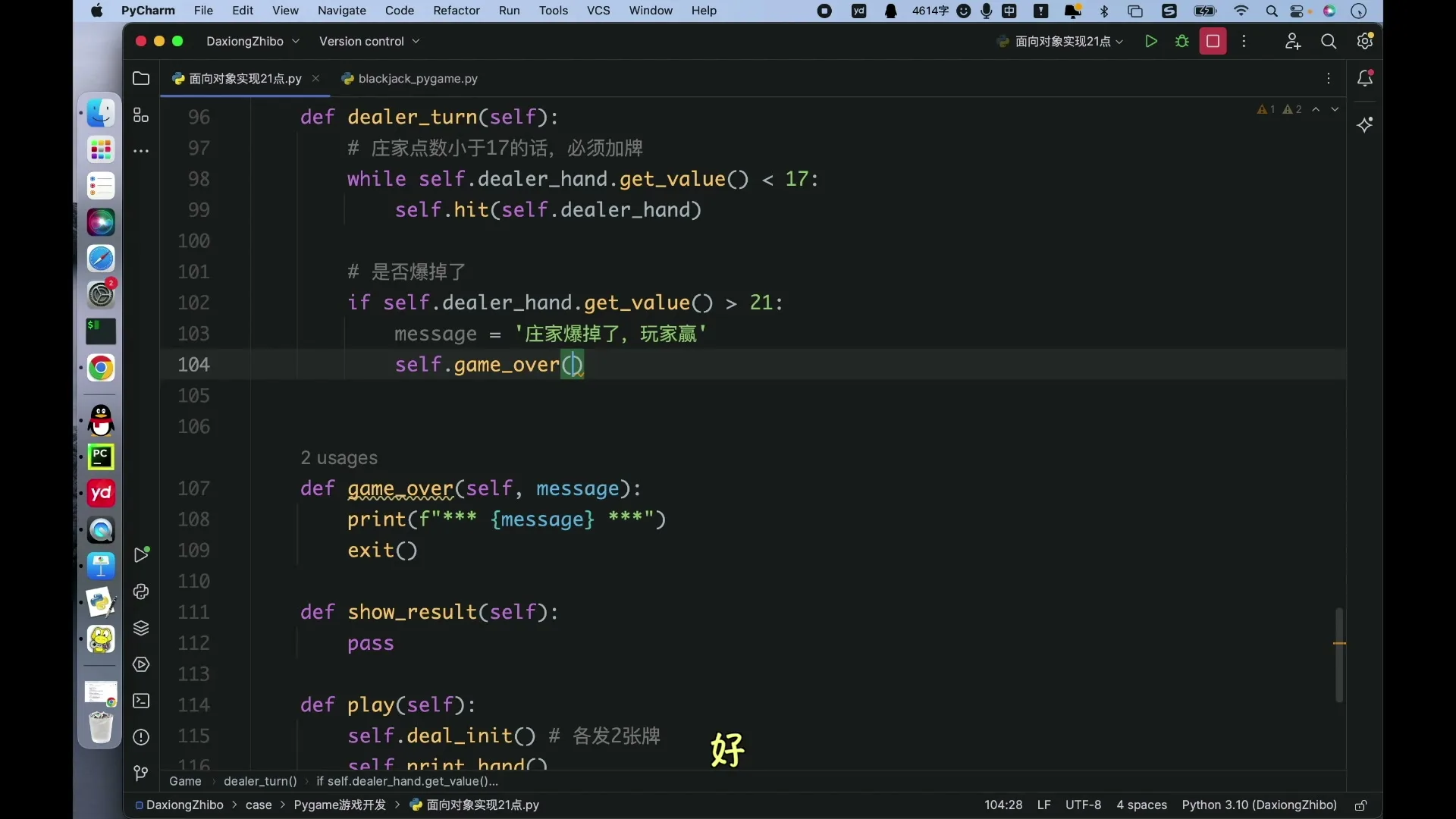Open the Structure tool window in the left sidebar
This screenshot has width=1456, height=819.
(141, 115)
